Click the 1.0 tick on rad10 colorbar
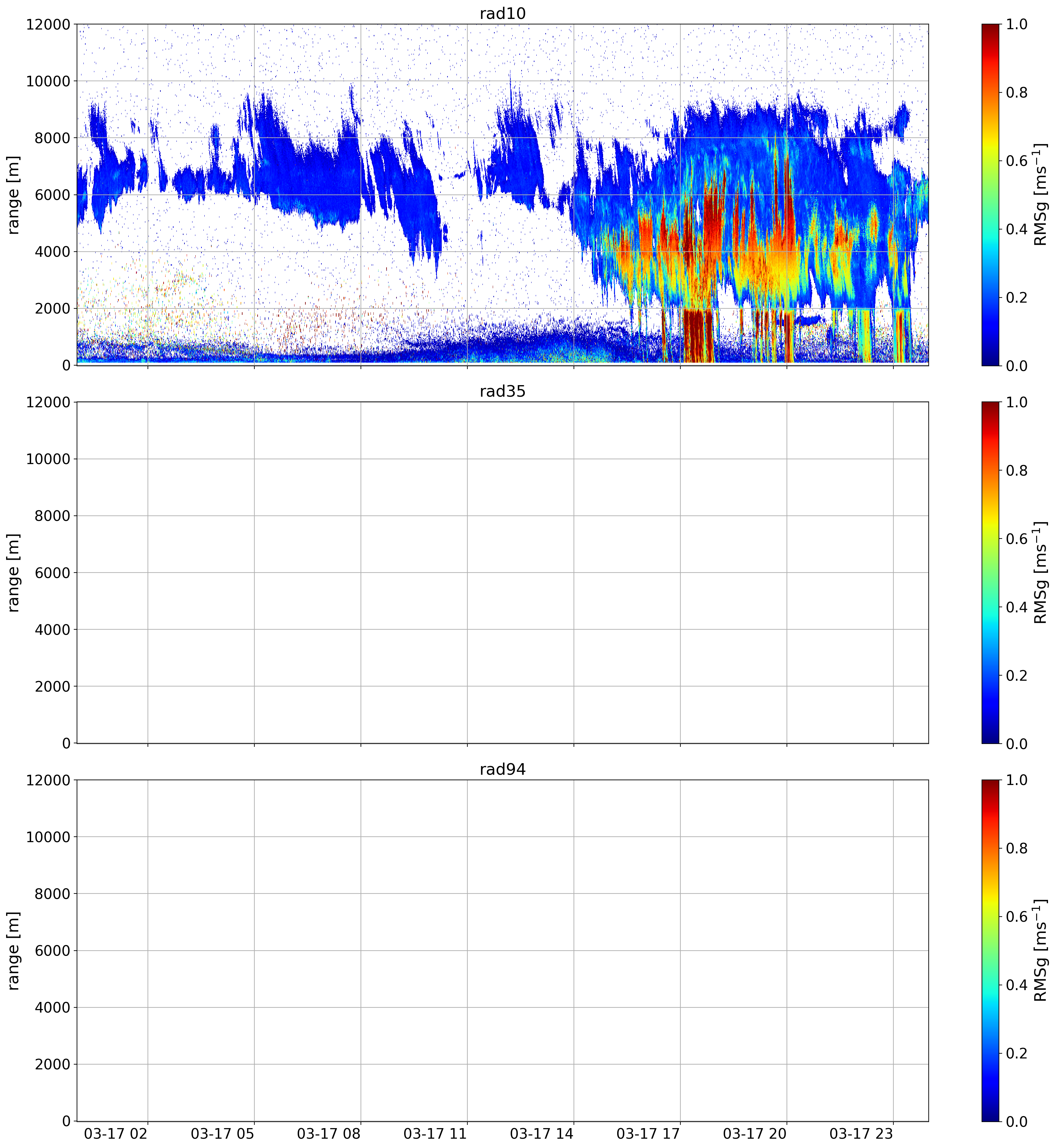 pyautogui.click(x=1016, y=25)
